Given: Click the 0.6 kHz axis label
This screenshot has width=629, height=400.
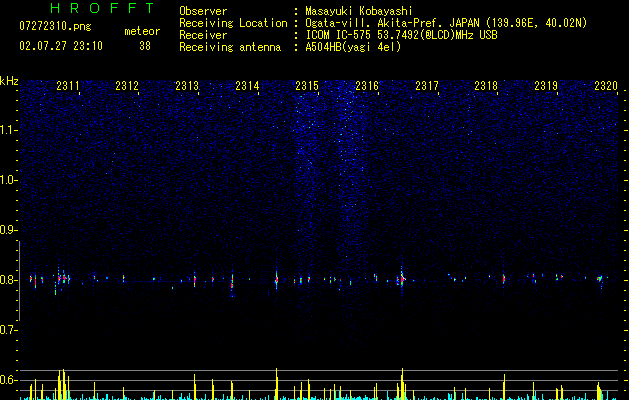Looking at the screenshot, I should click(9, 380).
